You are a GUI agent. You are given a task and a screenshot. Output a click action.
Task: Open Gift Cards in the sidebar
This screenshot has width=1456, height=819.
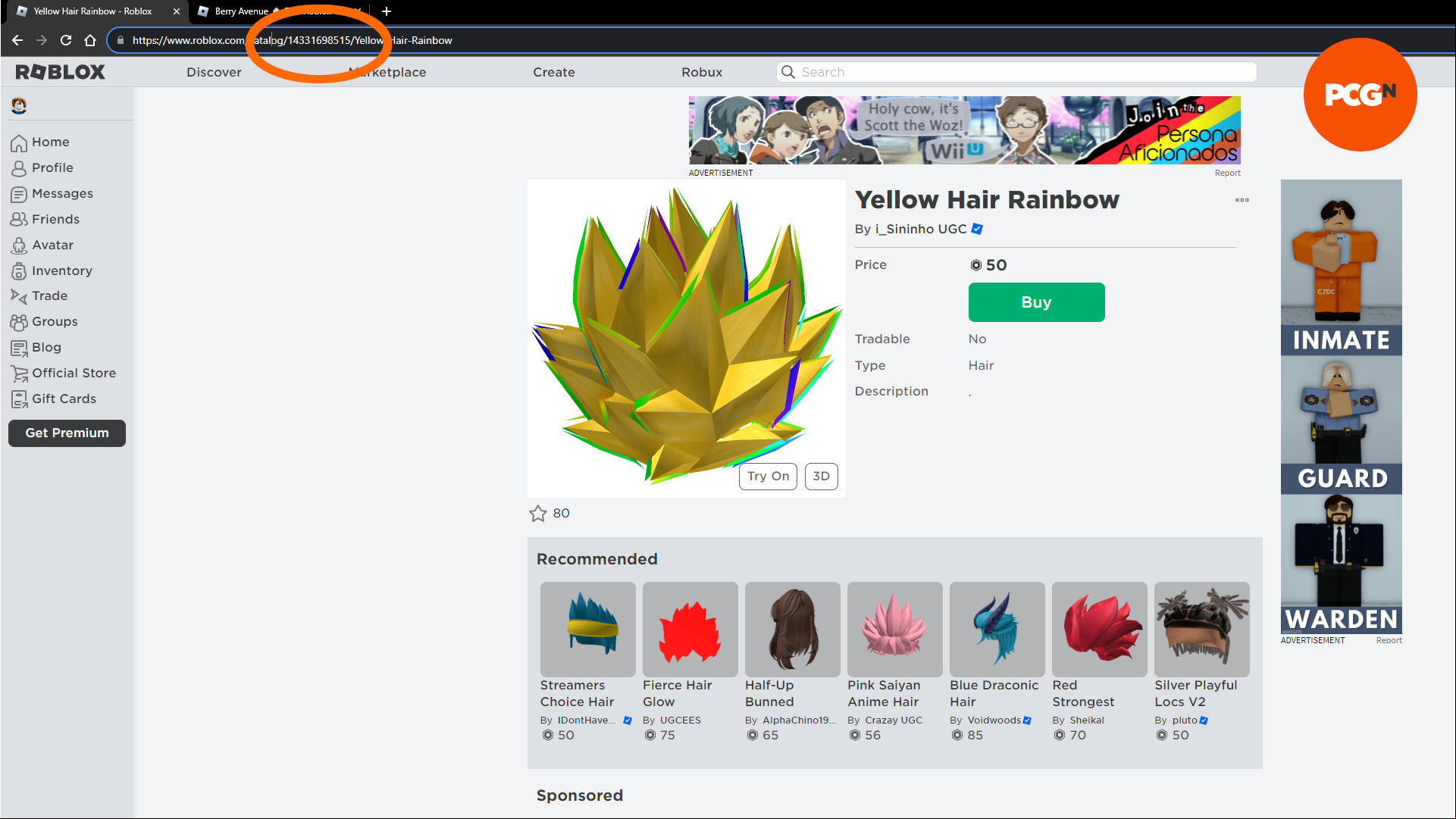tap(54, 399)
